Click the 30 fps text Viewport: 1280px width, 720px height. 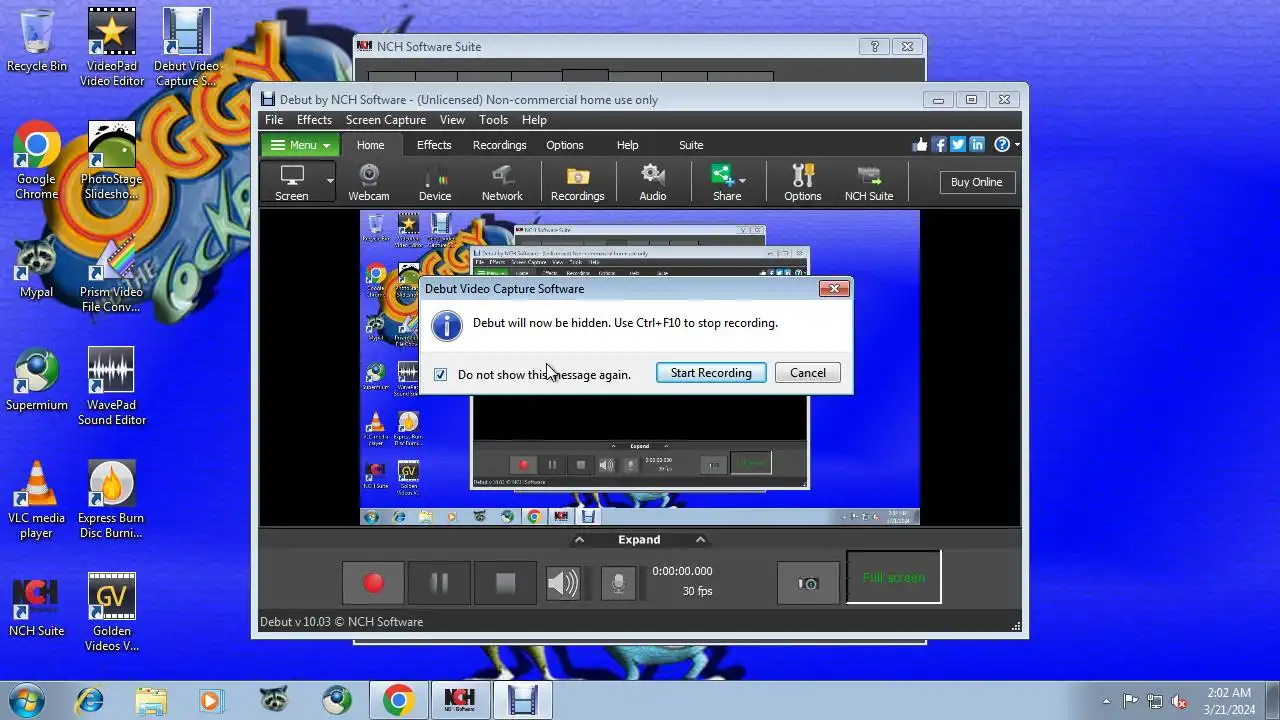[x=698, y=591]
